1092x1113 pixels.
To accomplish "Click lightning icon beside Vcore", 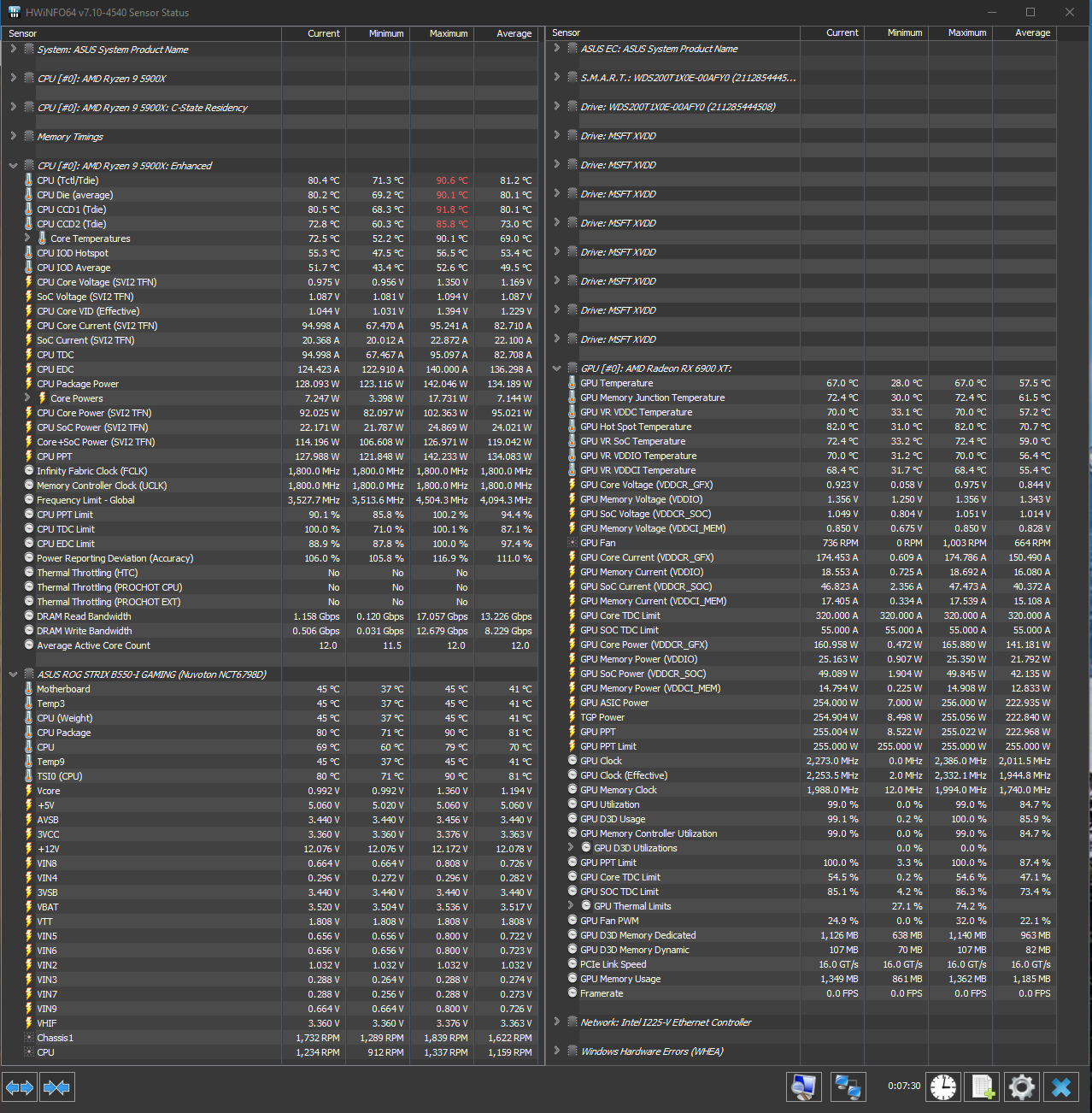I will [29, 791].
